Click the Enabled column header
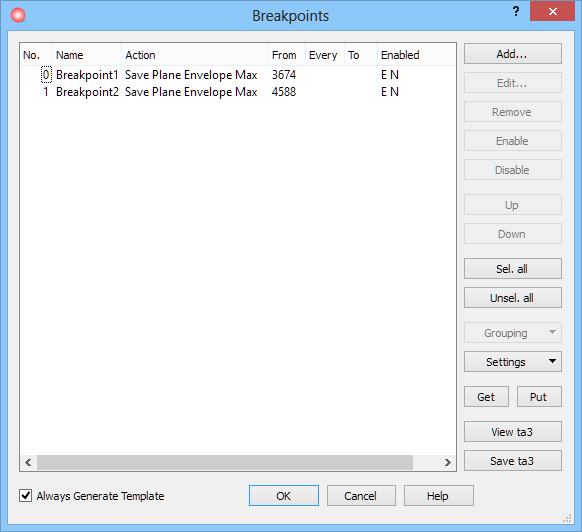The height and width of the screenshot is (532, 582). coord(416,55)
